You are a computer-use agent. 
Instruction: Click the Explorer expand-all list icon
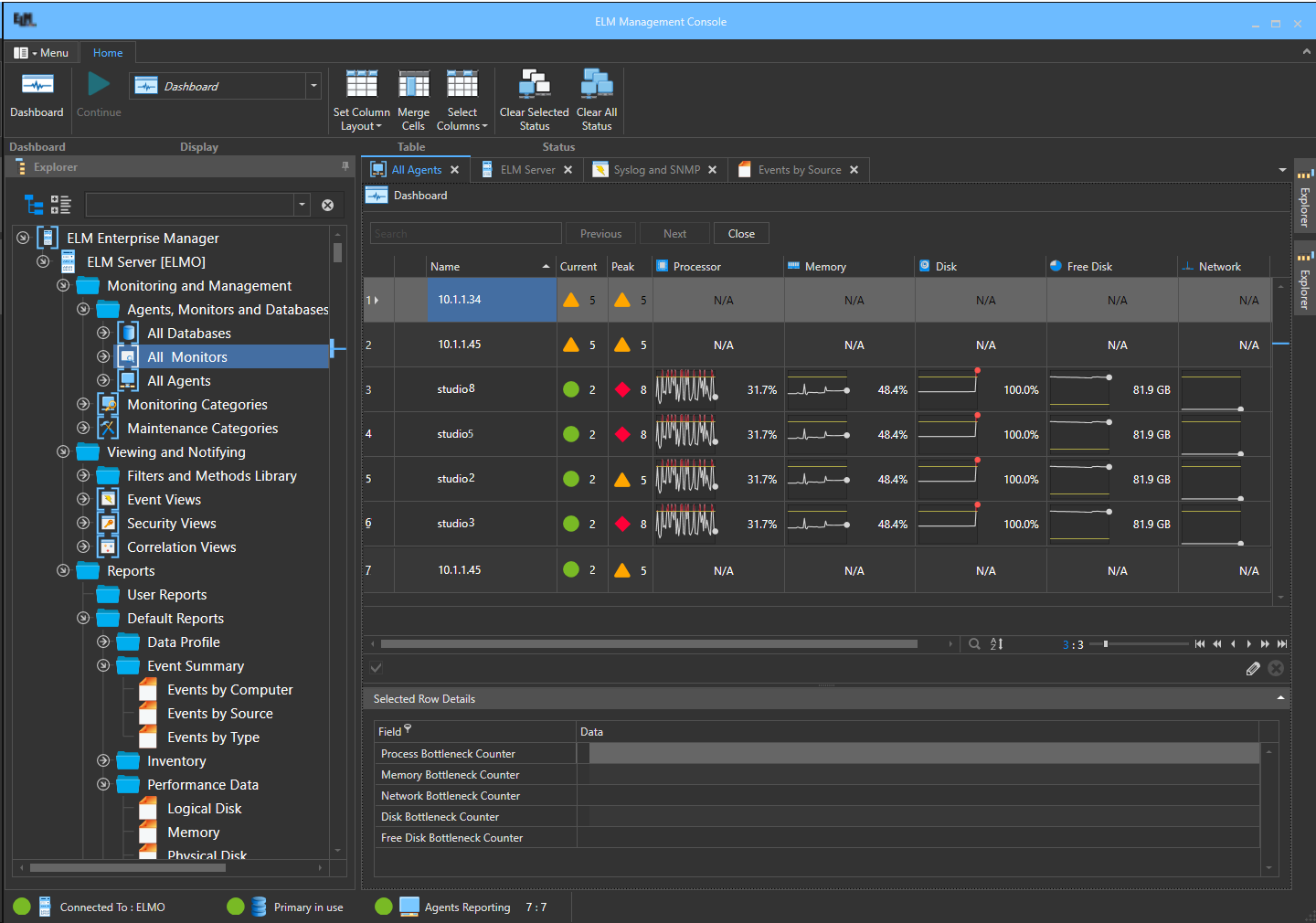pos(61,205)
